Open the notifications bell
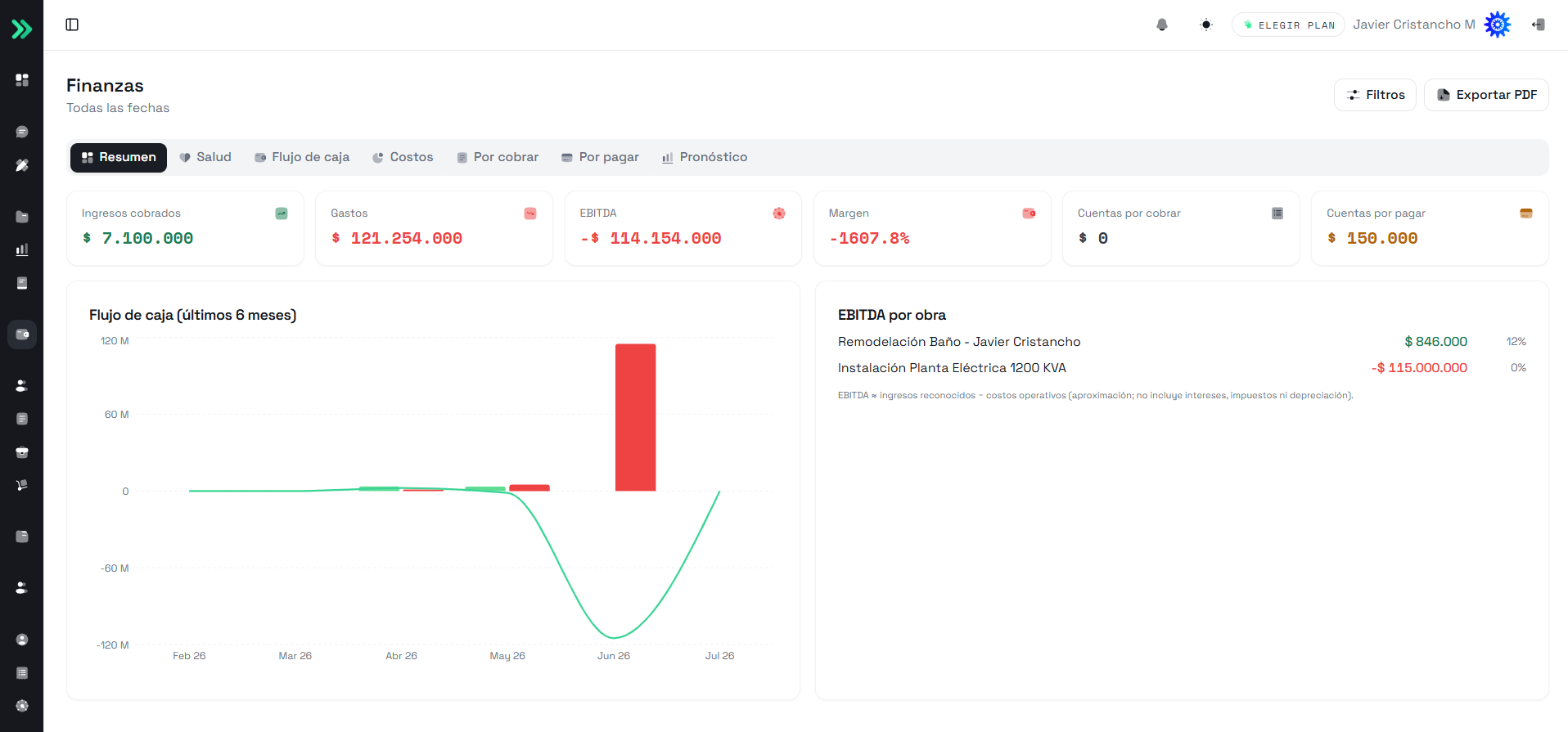Image resolution: width=1568 pixels, height=732 pixels. pyautogui.click(x=1162, y=25)
